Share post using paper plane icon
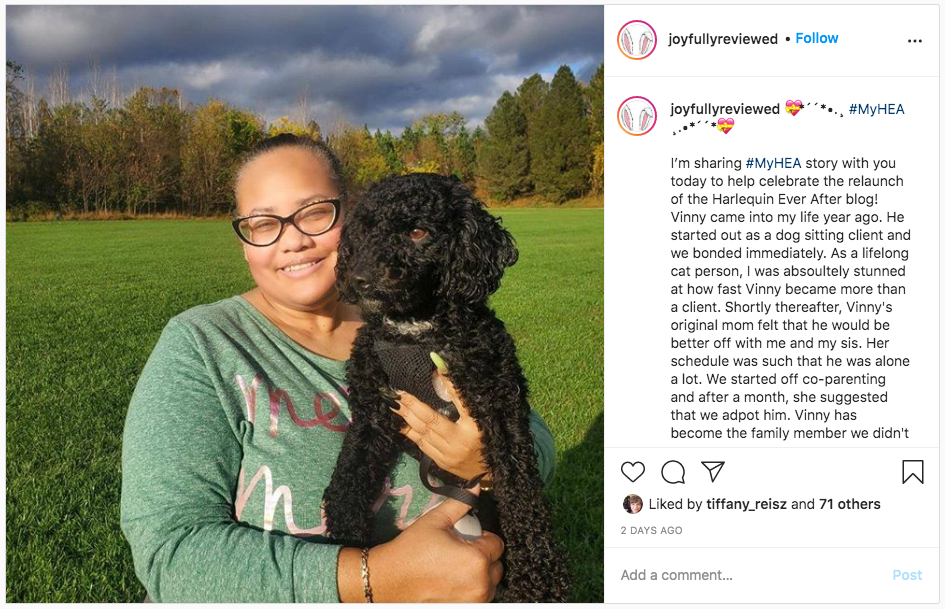Screen dimensions: 945x609 [x=713, y=472]
